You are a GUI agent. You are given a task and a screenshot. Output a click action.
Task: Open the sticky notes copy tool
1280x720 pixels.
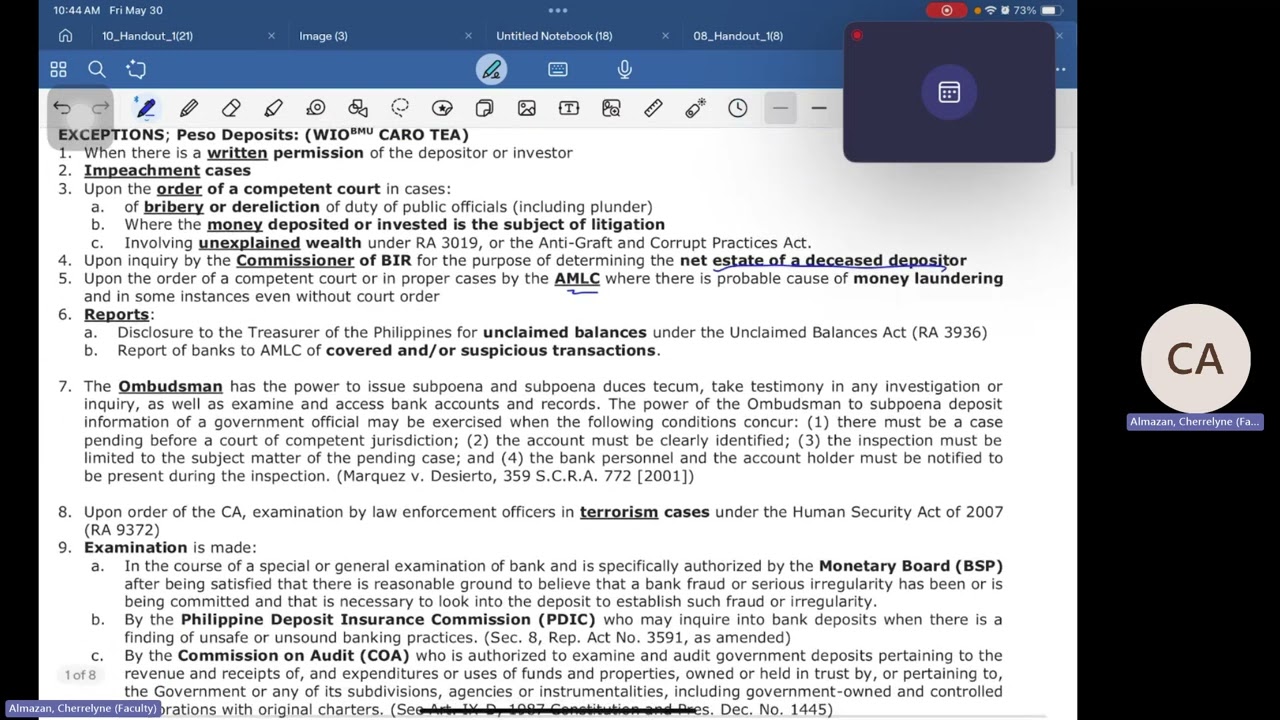[x=484, y=108]
